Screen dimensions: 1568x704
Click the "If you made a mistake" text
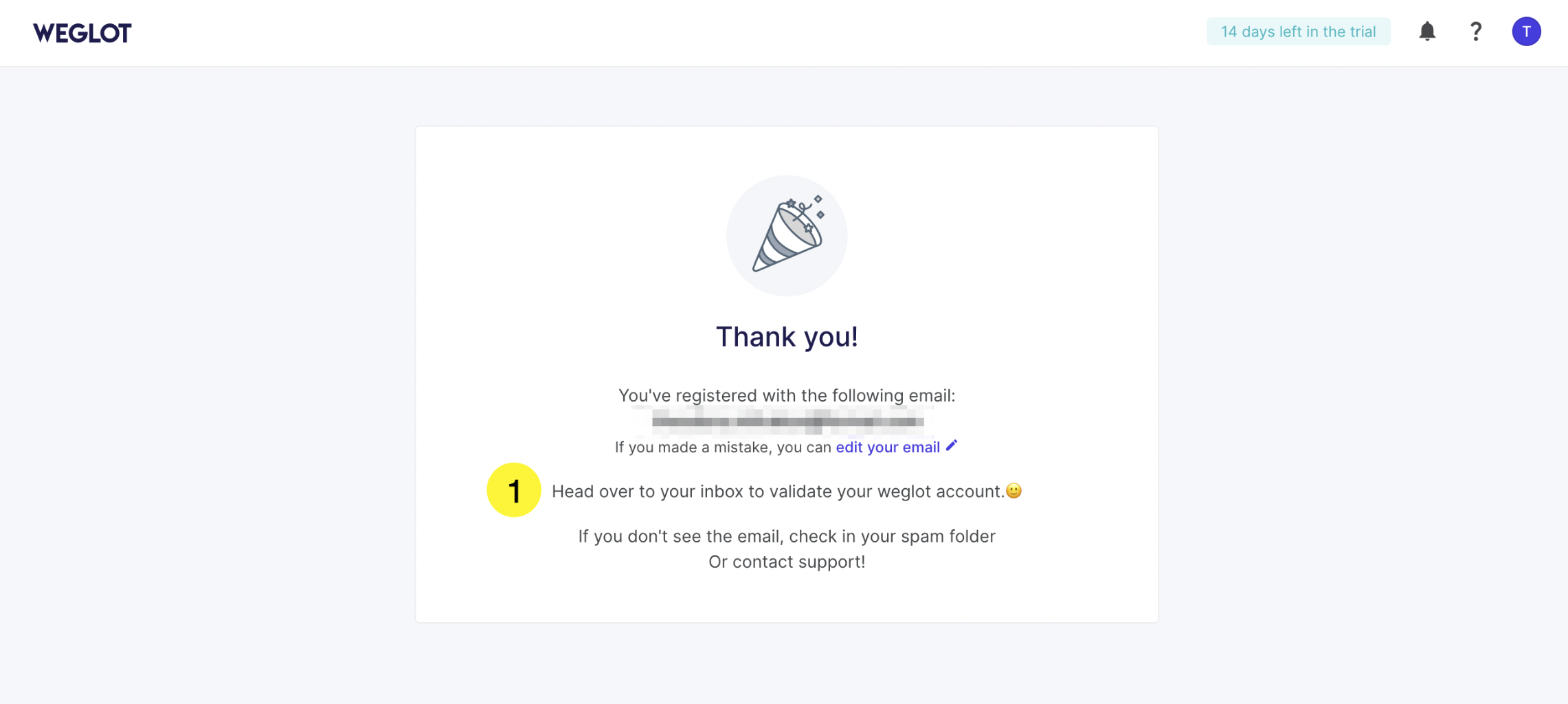click(x=723, y=448)
